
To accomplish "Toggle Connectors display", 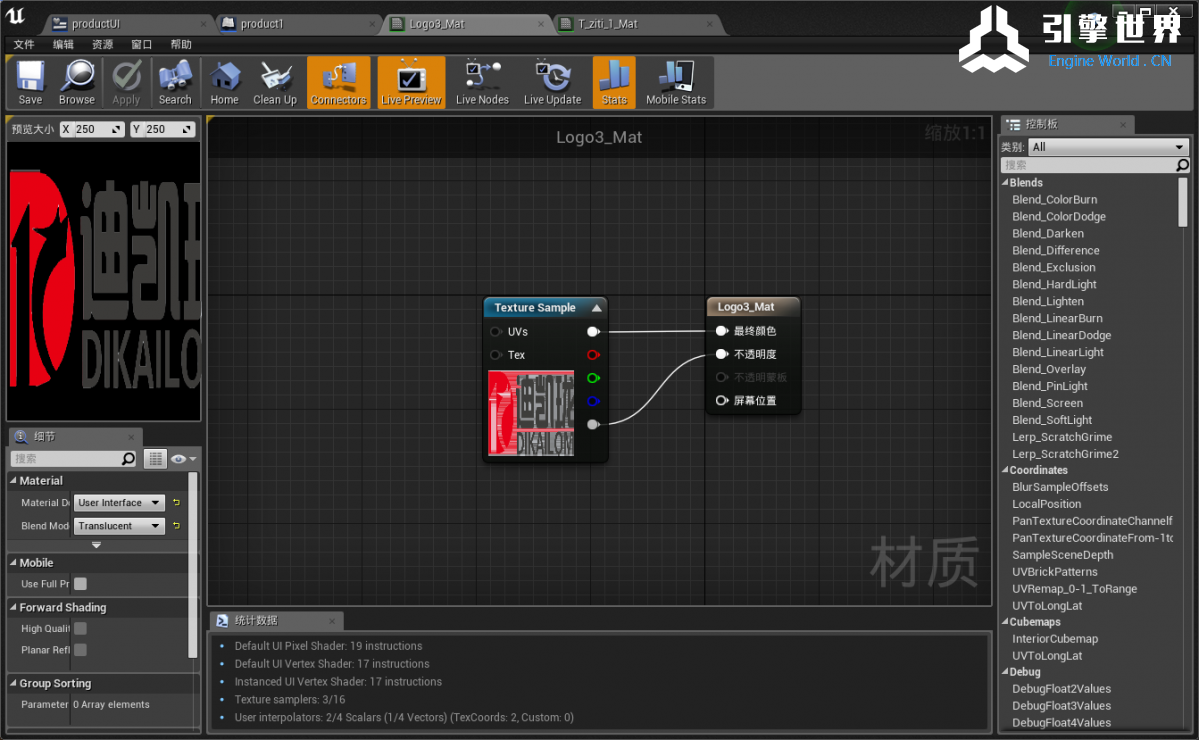I will click(x=338, y=83).
